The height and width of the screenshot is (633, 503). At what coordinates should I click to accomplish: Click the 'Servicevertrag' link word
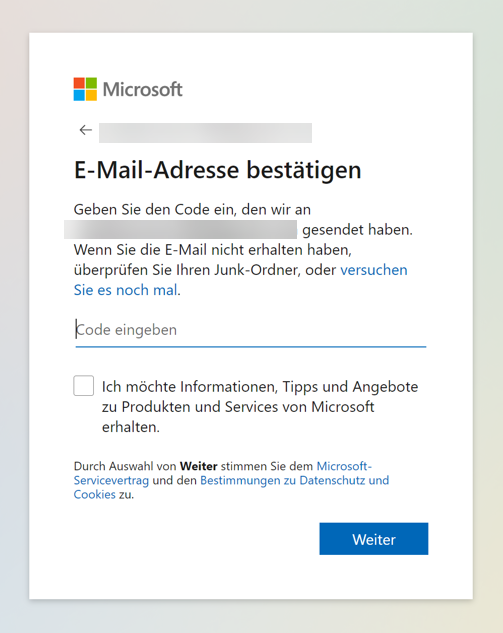(x=111, y=480)
